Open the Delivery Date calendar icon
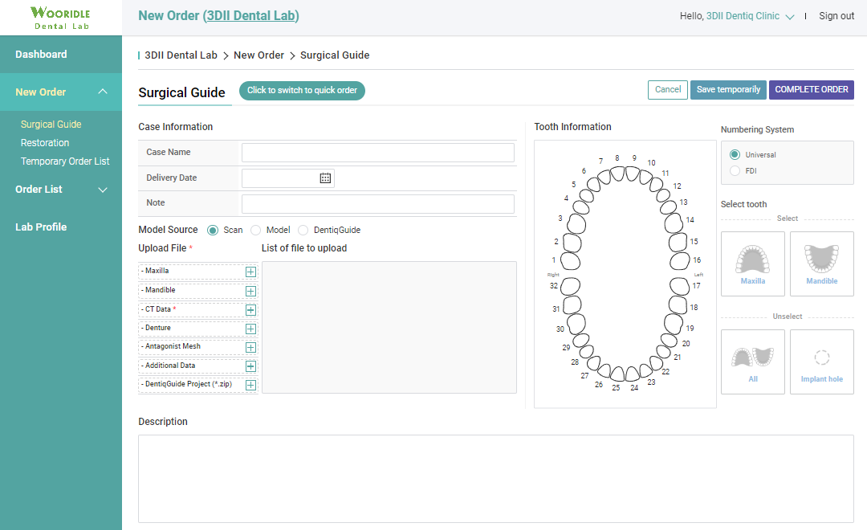 (x=325, y=178)
